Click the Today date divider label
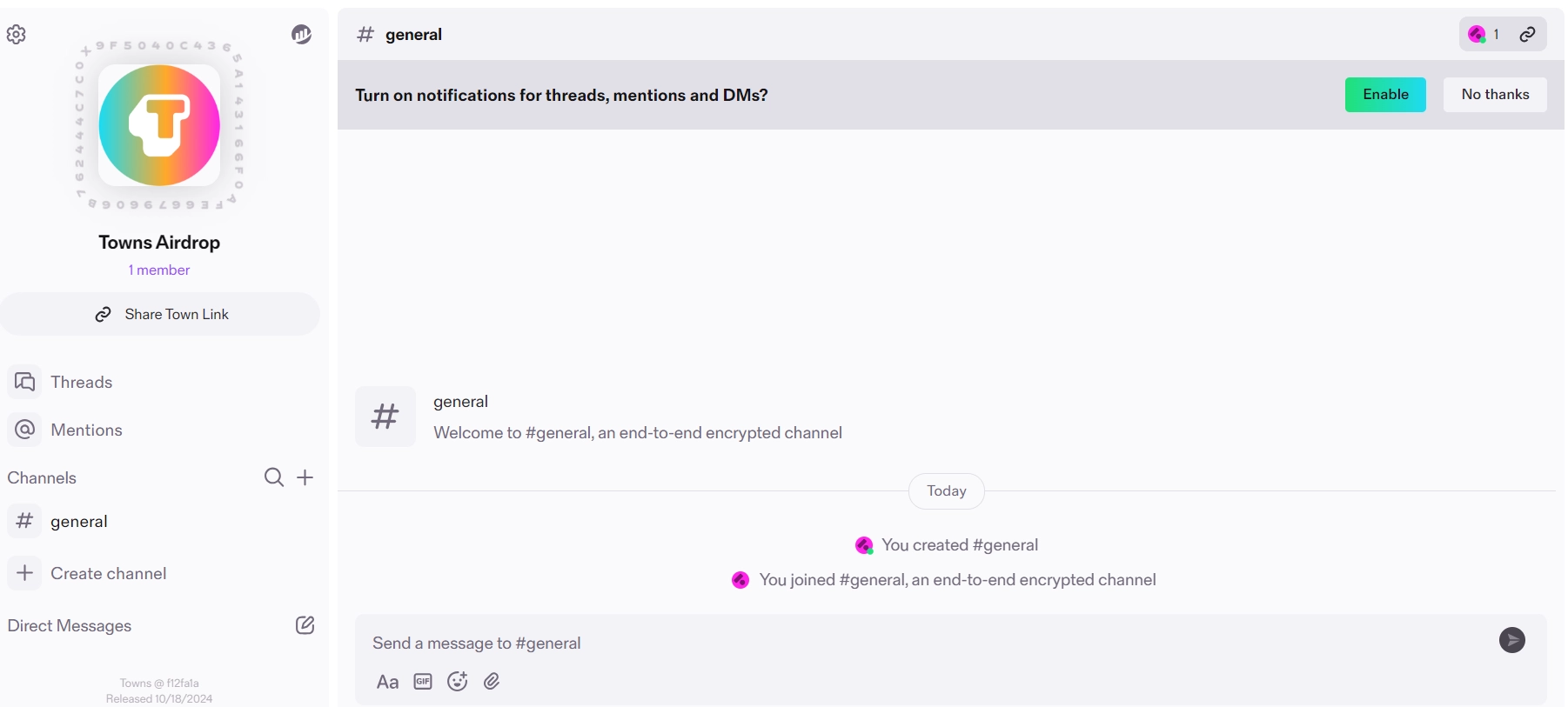Image resolution: width=1568 pixels, height=707 pixels. pos(947,491)
